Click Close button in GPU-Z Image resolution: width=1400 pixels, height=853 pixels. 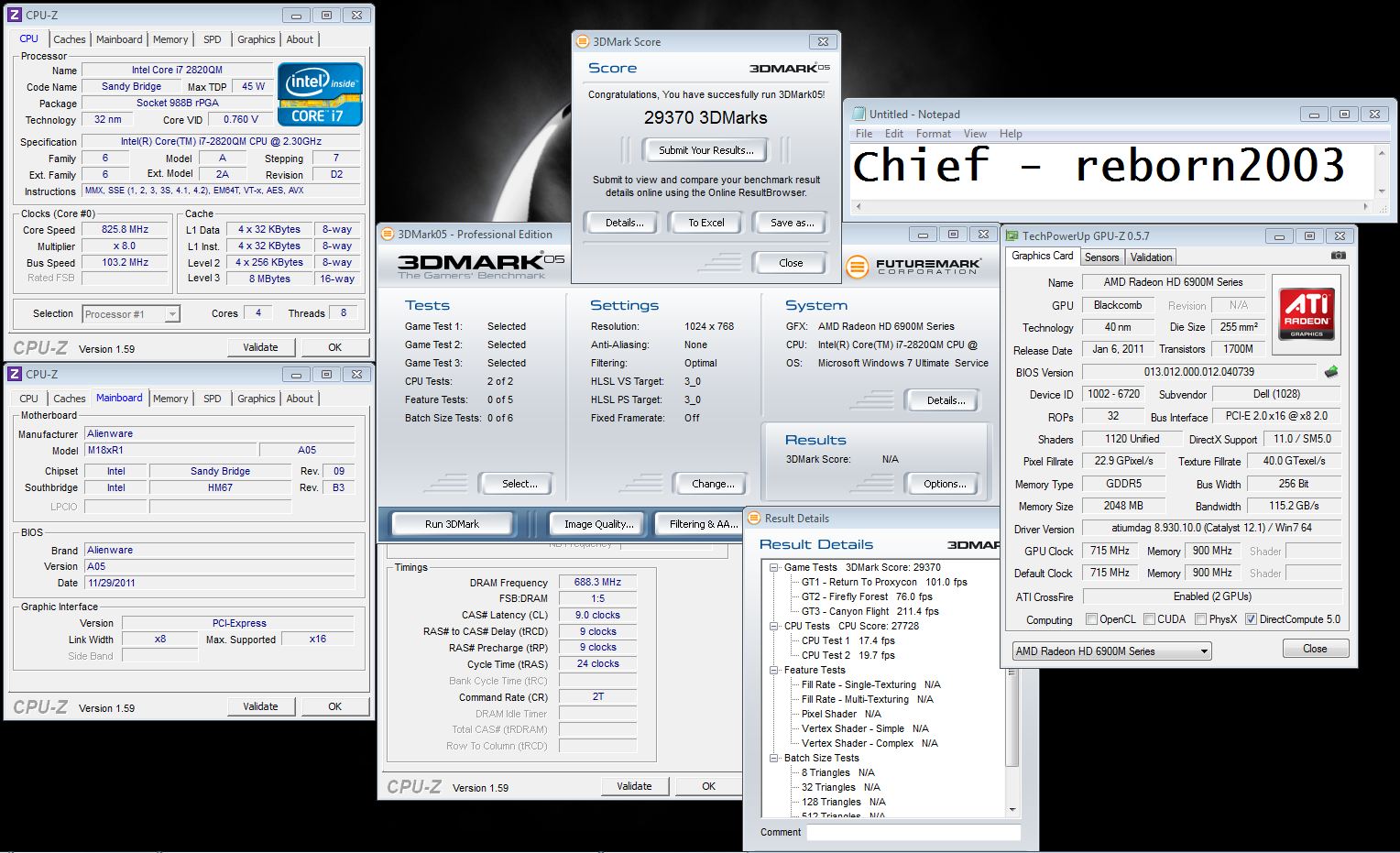pyautogui.click(x=1315, y=649)
